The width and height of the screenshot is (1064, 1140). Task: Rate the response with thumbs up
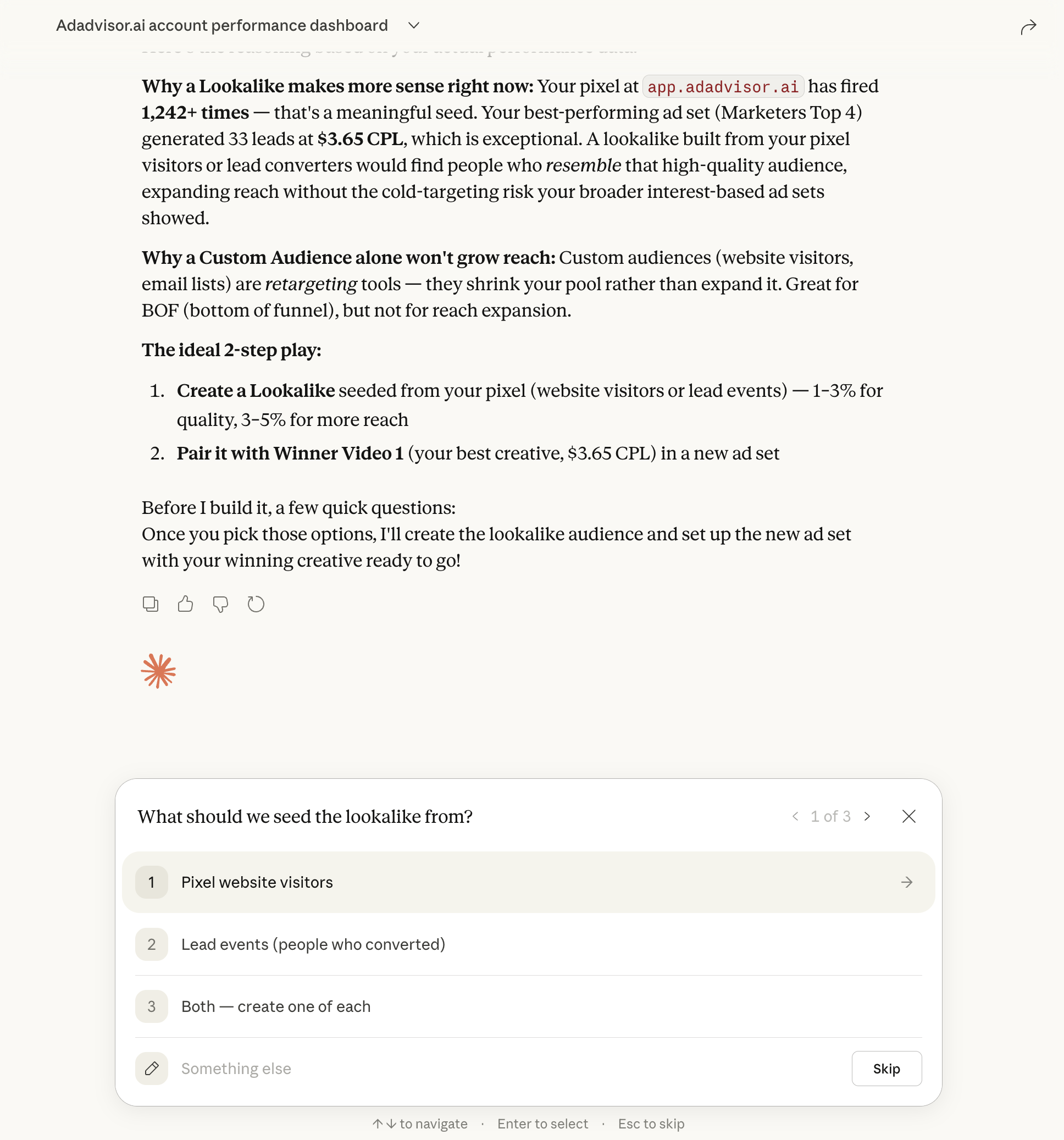pos(185,604)
